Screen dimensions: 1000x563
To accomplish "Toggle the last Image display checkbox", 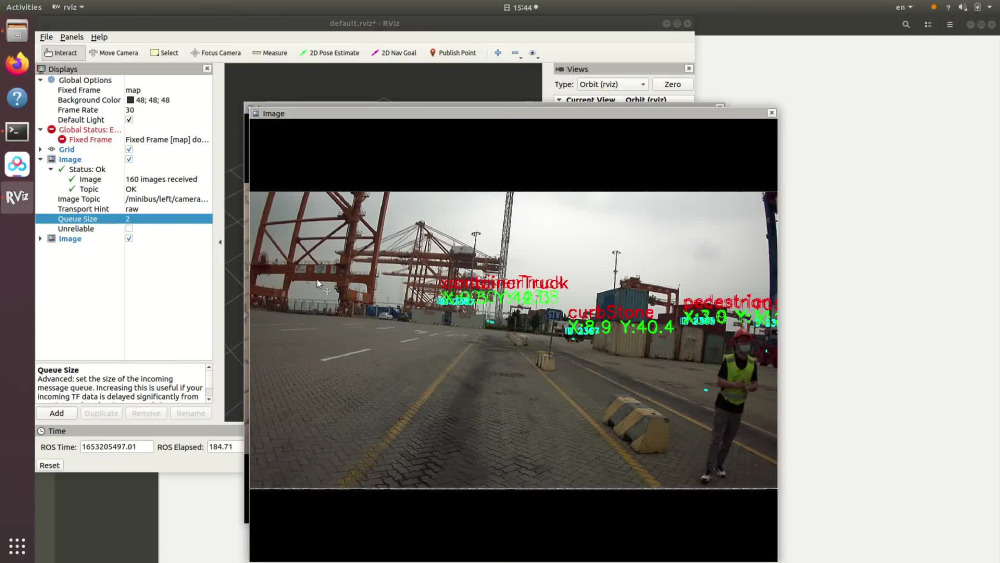I will pos(129,238).
